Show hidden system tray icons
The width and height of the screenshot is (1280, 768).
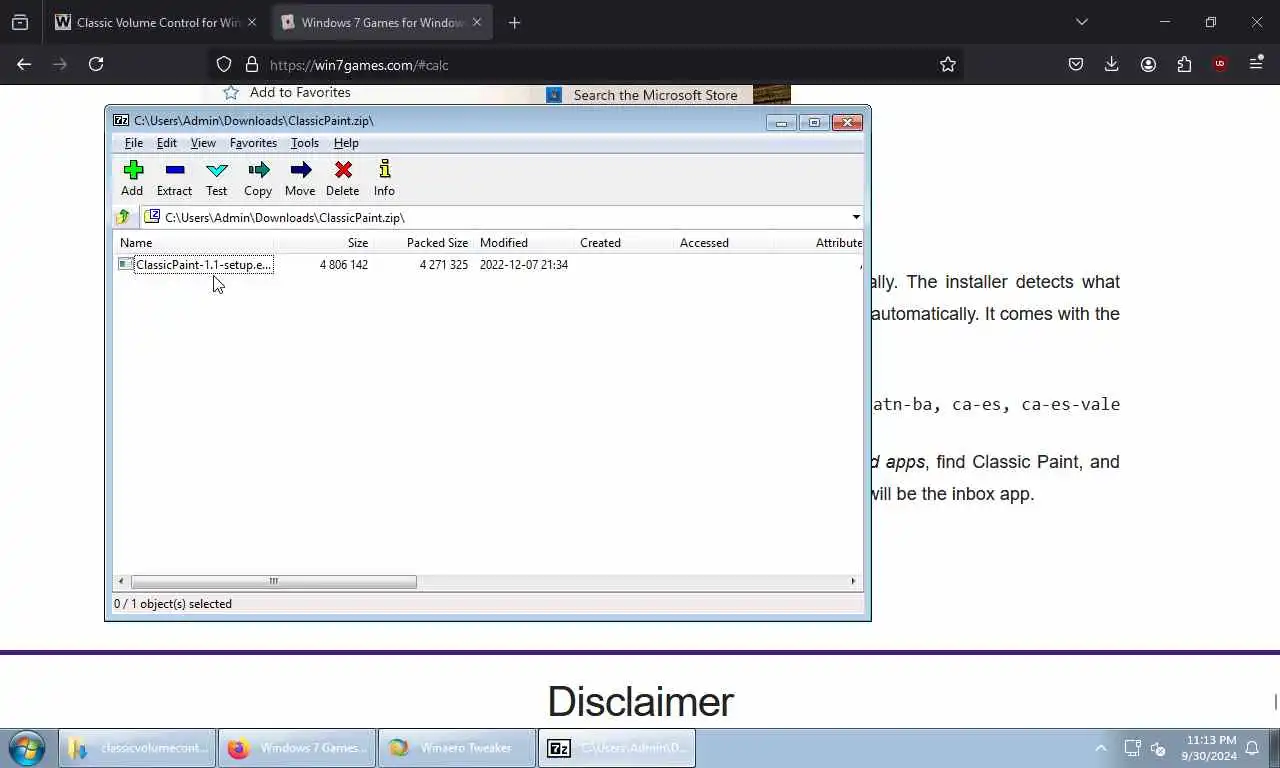click(x=1101, y=748)
